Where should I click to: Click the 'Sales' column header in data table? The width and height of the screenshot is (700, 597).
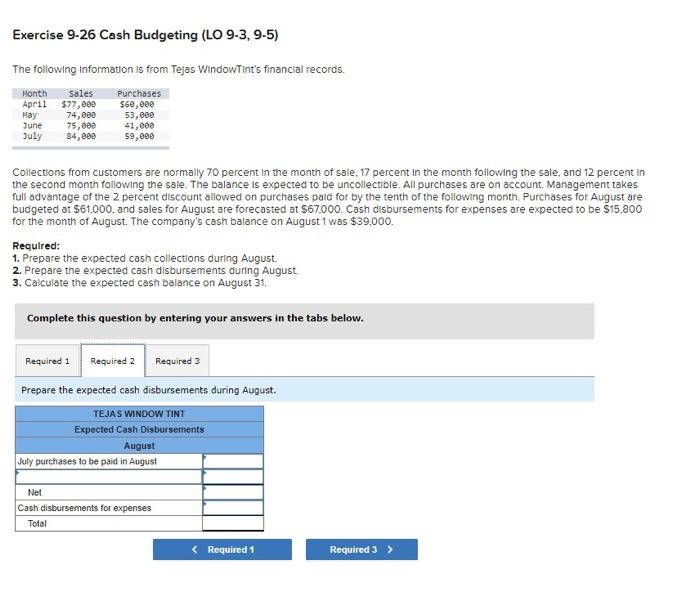[x=81, y=93]
